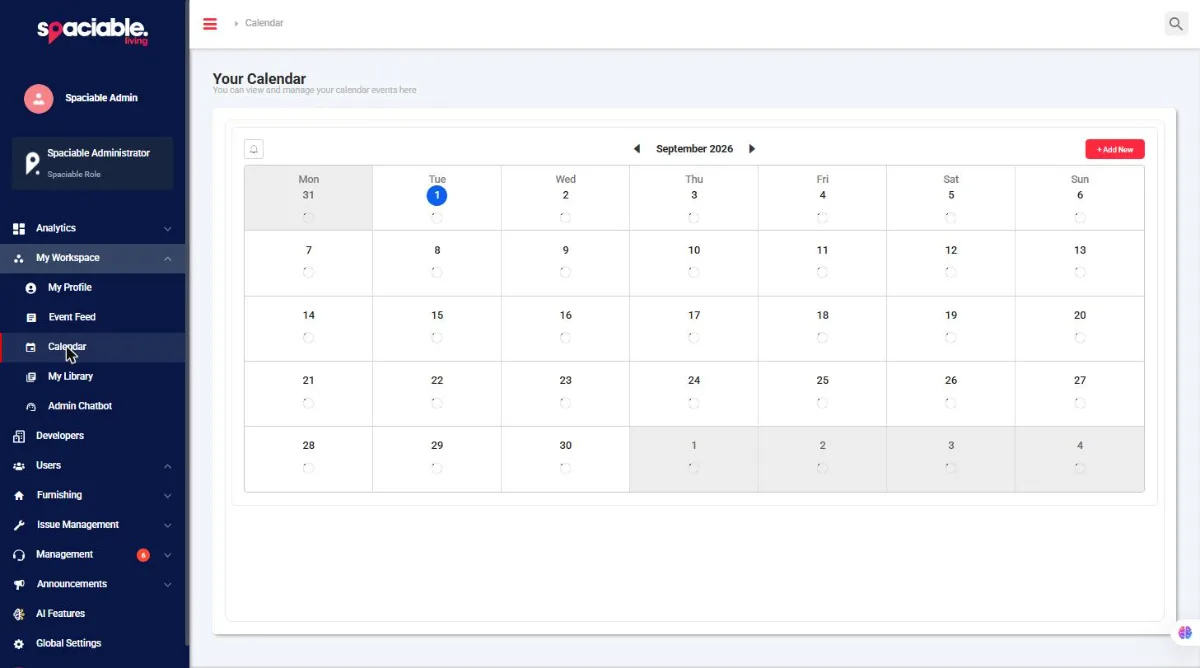The width and height of the screenshot is (1200, 668).
Task: Click the AI Features brain icon
Action: tap(19, 614)
